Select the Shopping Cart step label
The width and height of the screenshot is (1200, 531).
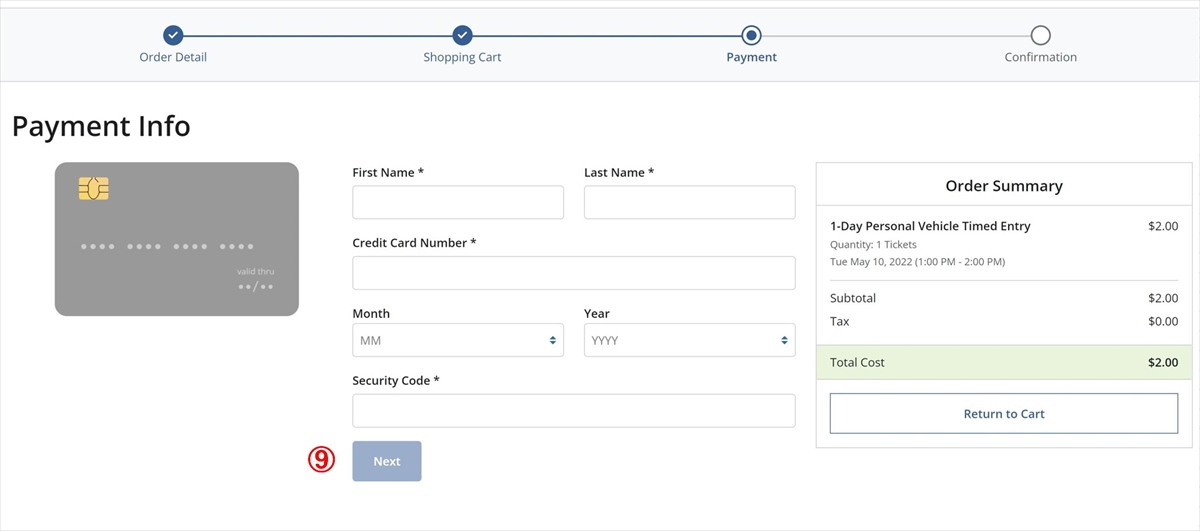[x=462, y=57]
